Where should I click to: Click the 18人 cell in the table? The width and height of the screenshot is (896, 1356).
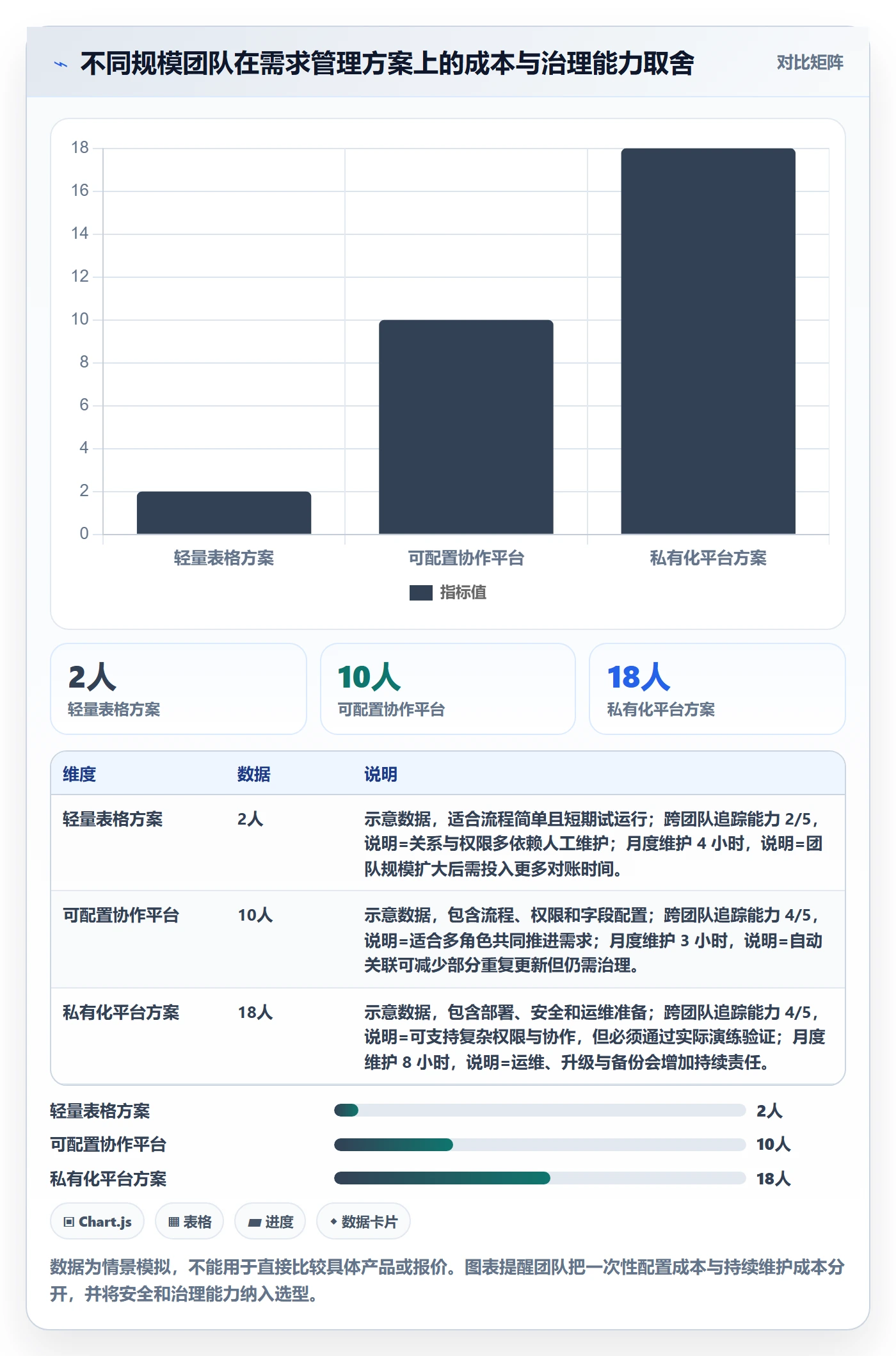[x=255, y=1013]
